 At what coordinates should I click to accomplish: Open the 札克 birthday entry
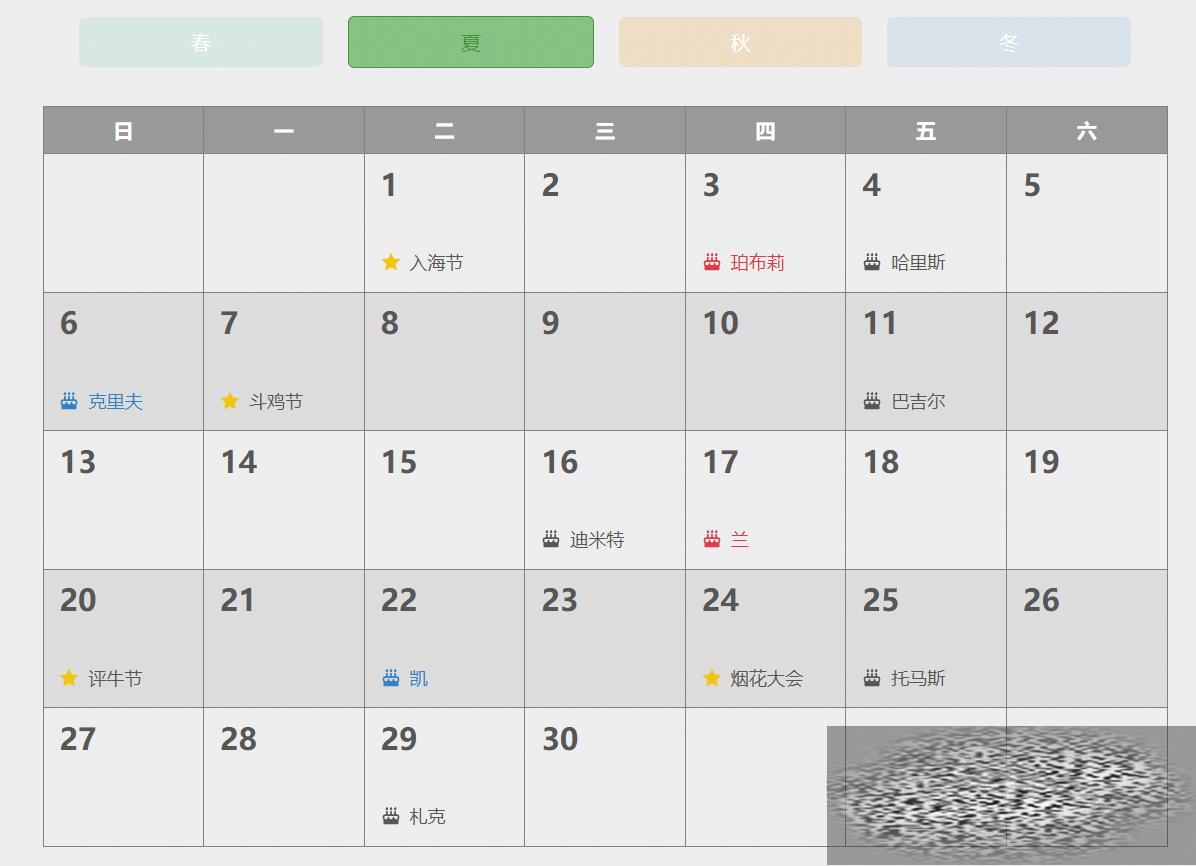(427, 817)
